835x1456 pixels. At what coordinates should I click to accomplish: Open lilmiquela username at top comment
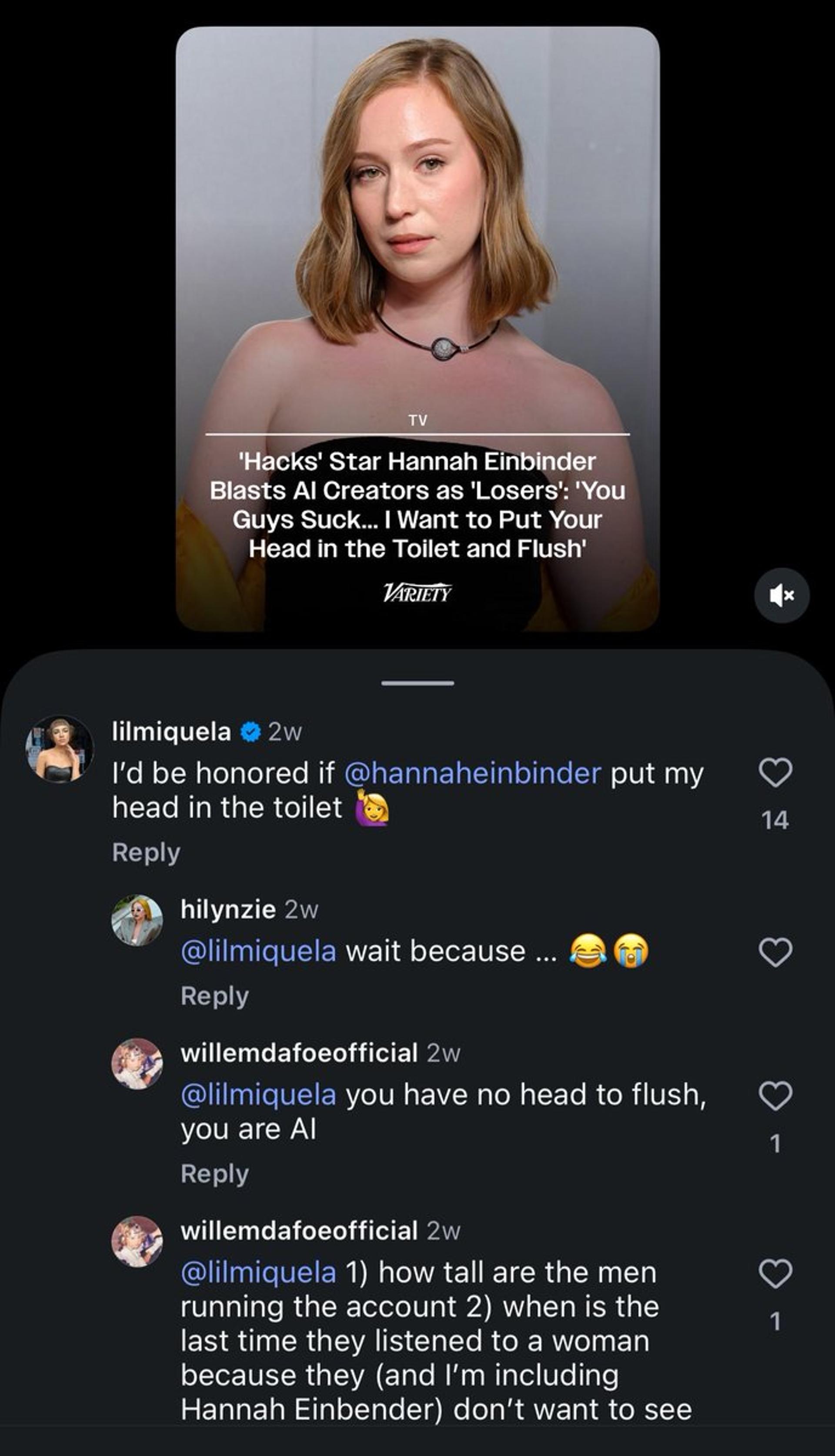(171, 732)
